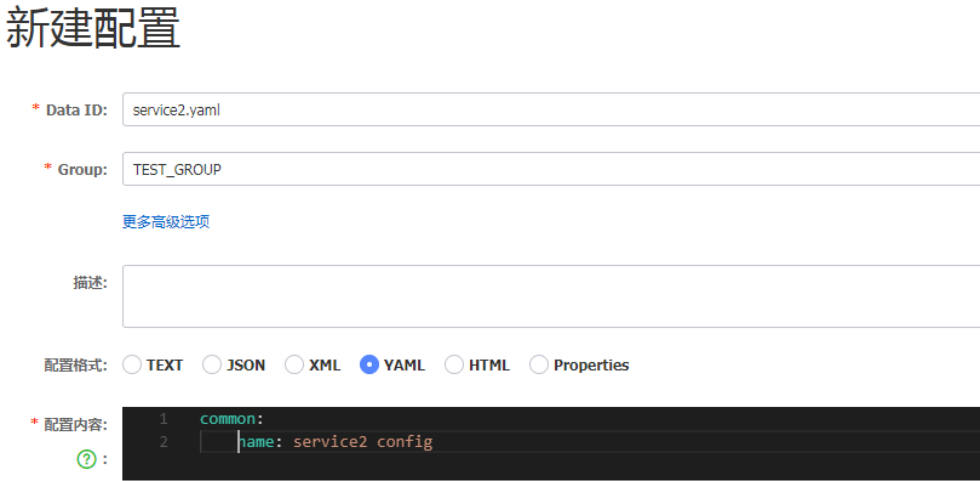Viewport: 980px width, 481px height.
Task: Open the green help question mark icon
Action: pos(86,460)
